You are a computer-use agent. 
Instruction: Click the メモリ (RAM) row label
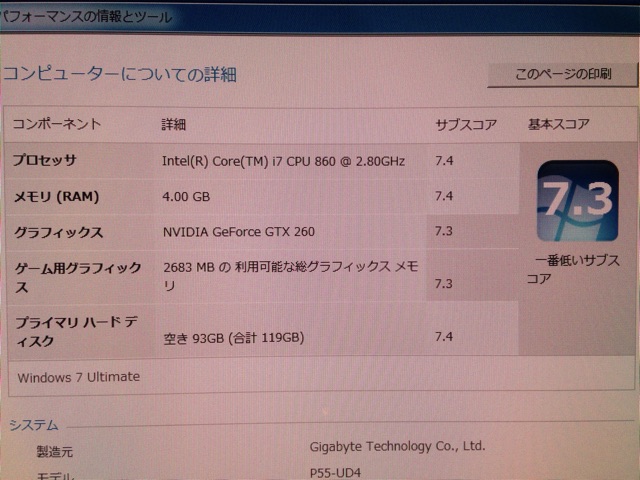(x=57, y=197)
